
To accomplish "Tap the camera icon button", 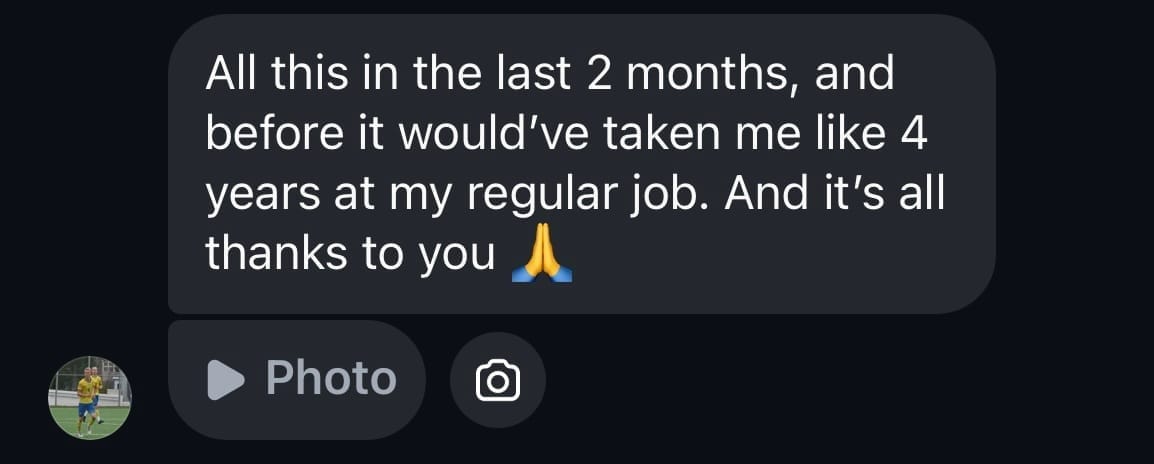I will [x=497, y=380].
